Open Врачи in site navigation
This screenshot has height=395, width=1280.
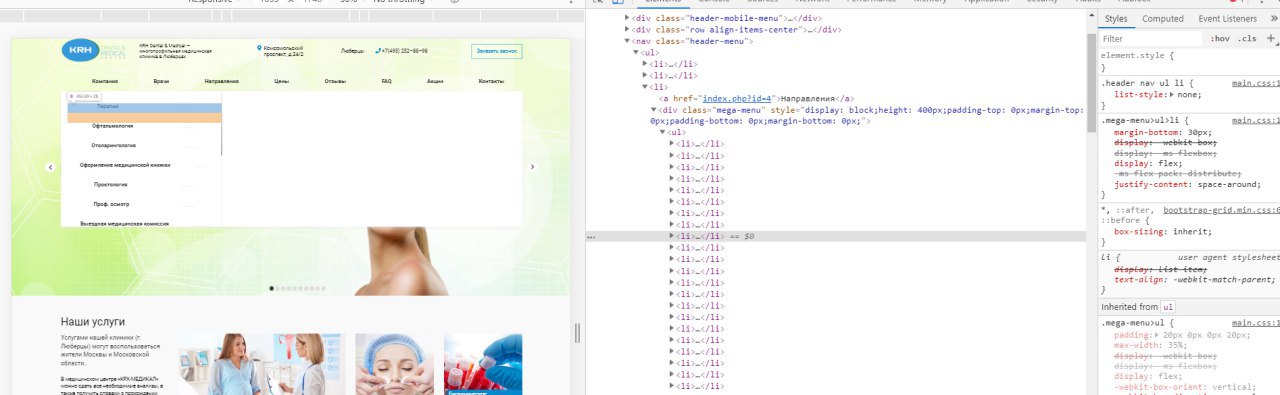pos(161,80)
